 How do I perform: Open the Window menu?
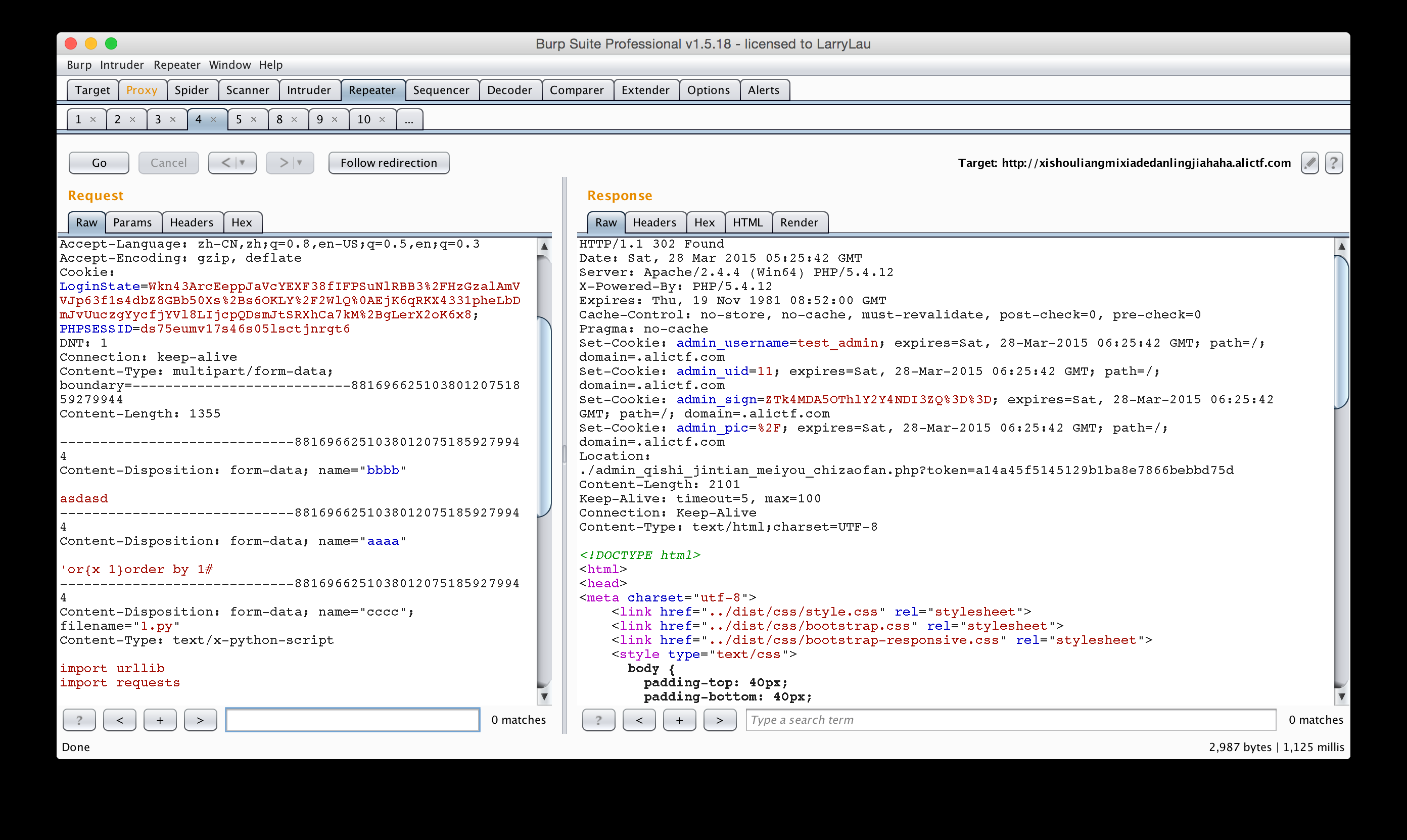230,65
